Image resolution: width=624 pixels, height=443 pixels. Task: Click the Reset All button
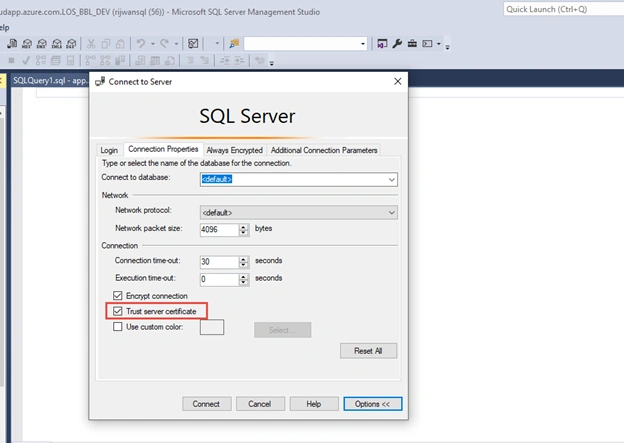point(368,351)
